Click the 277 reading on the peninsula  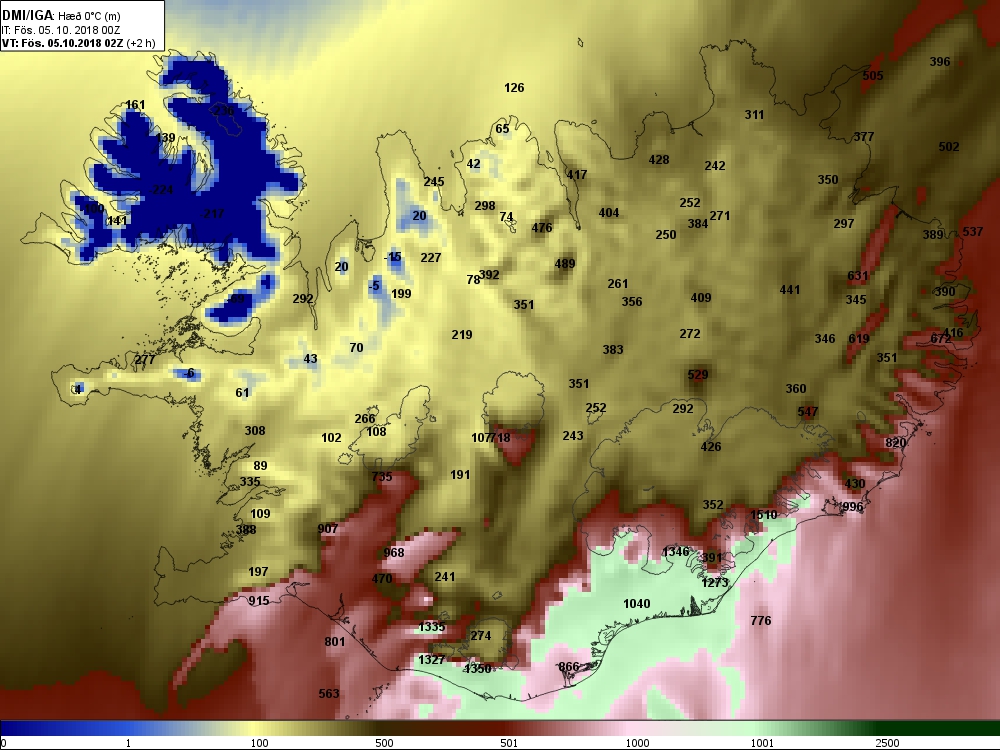point(145,360)
